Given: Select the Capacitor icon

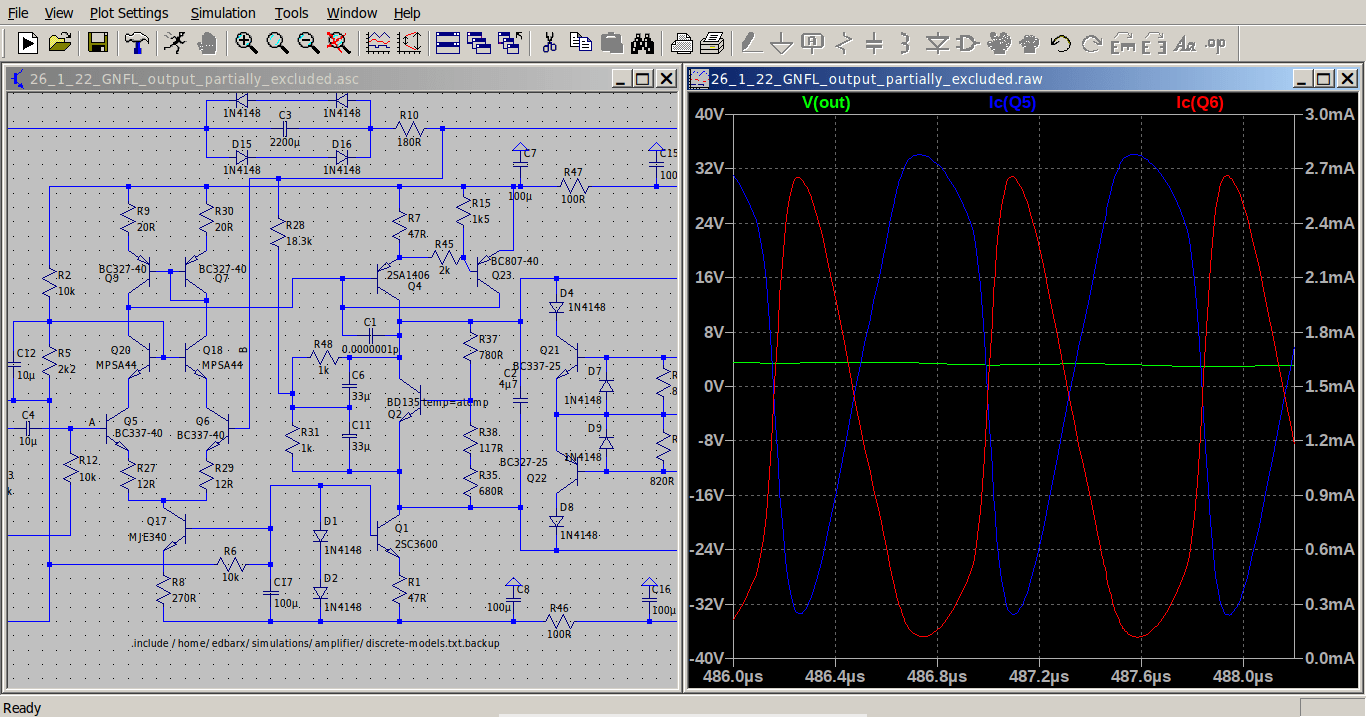Looking at the screenshot, I should coord(874,42).
